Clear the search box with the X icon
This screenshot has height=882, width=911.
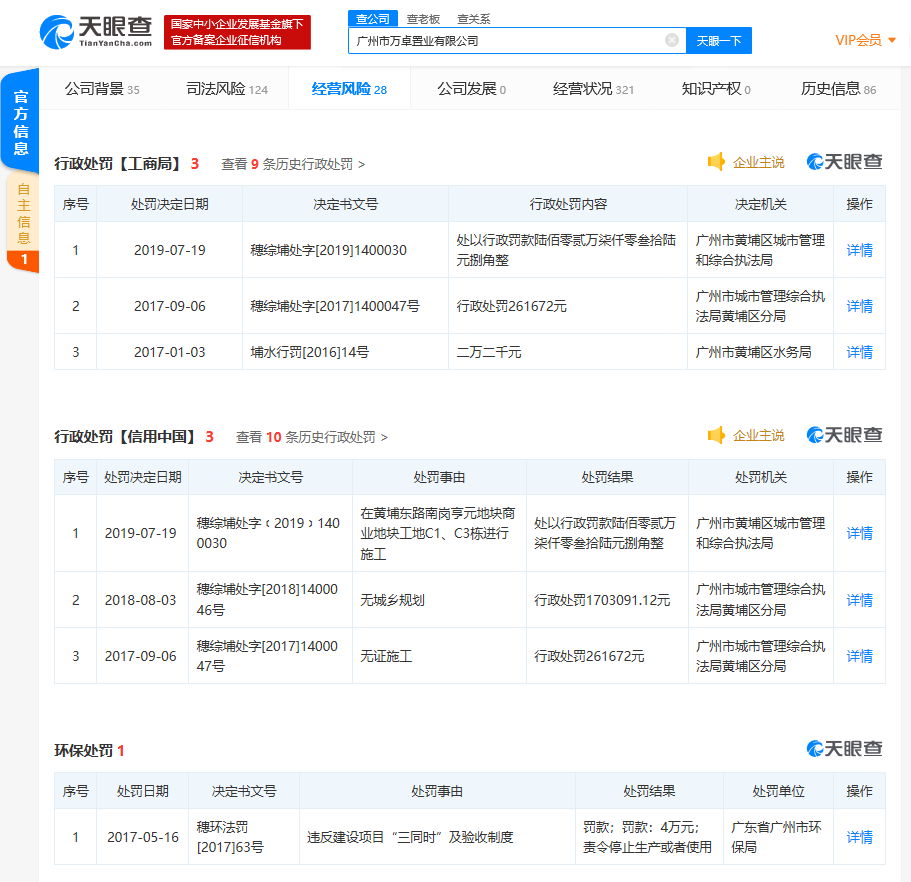(672, 40)
